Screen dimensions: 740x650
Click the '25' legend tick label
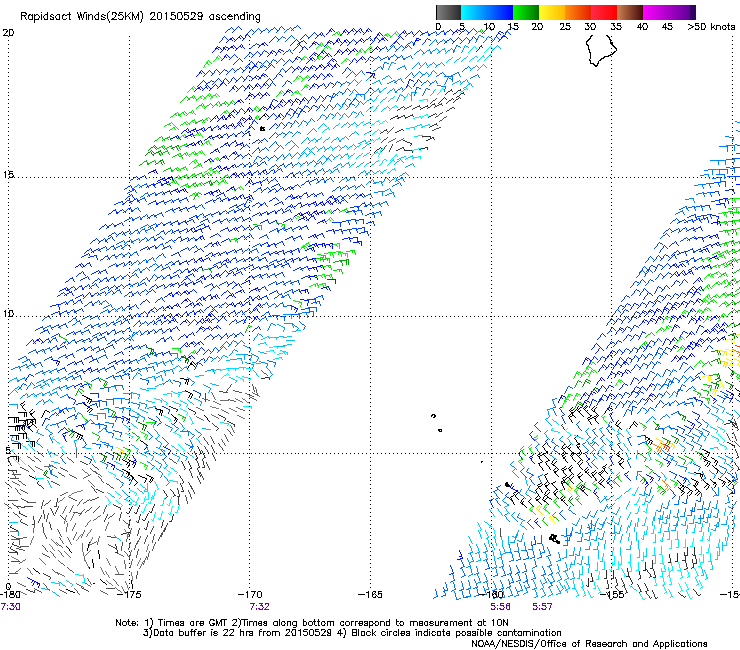click(565, 27)
